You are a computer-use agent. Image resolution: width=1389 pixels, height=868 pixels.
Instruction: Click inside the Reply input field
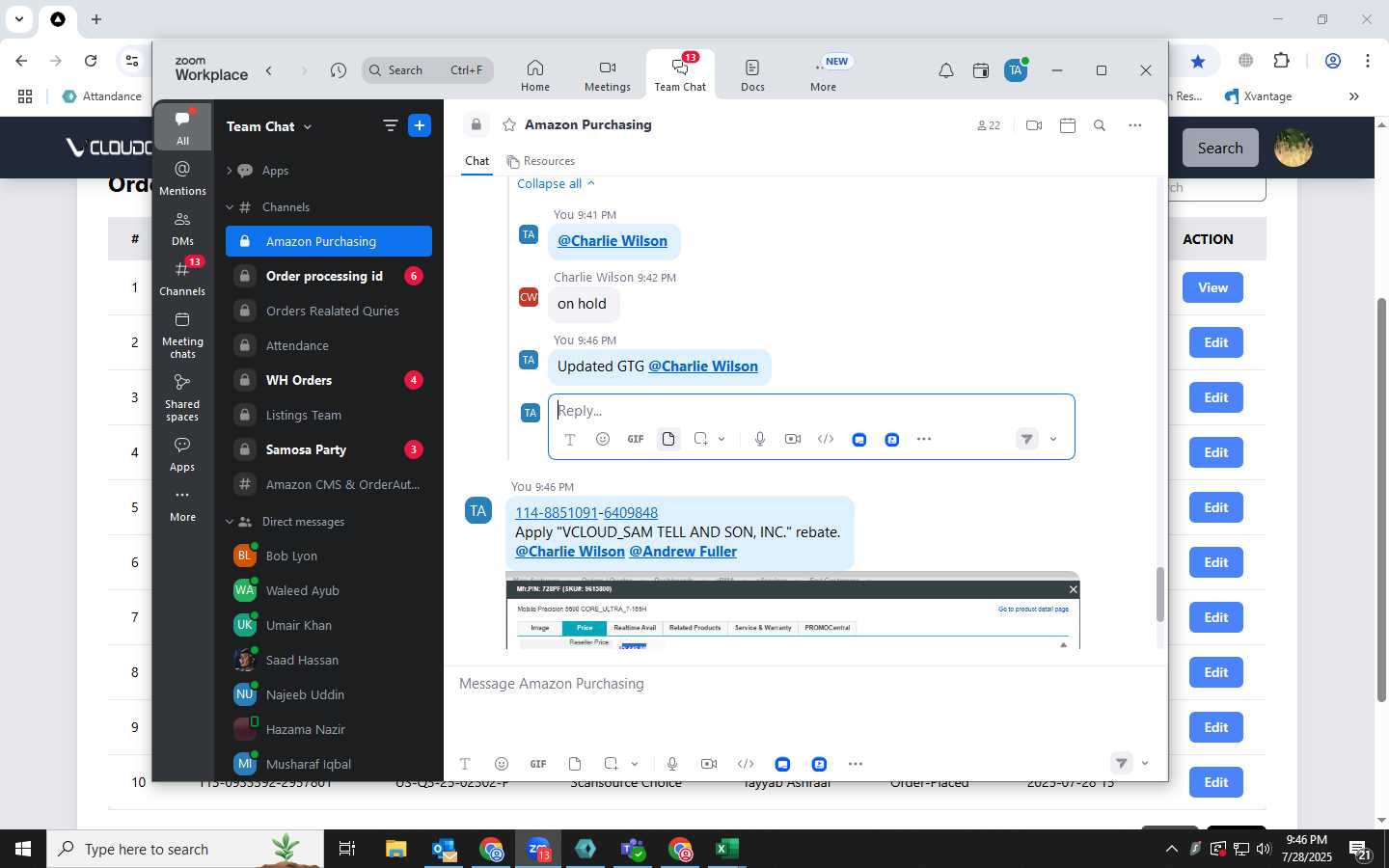tap(811, 411)
